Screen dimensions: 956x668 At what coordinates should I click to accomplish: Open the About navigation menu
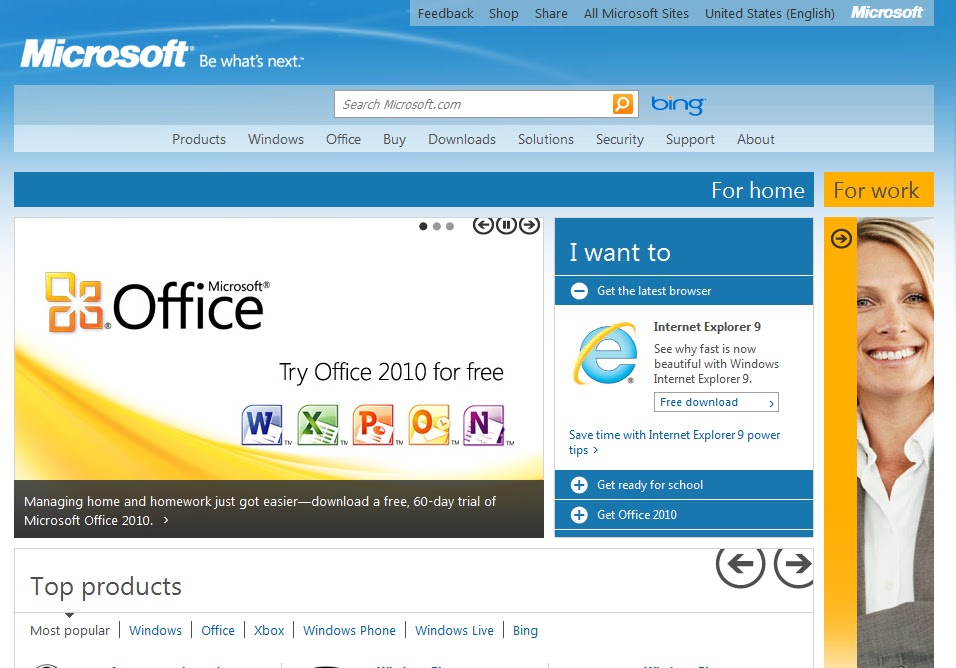(756, 139)
